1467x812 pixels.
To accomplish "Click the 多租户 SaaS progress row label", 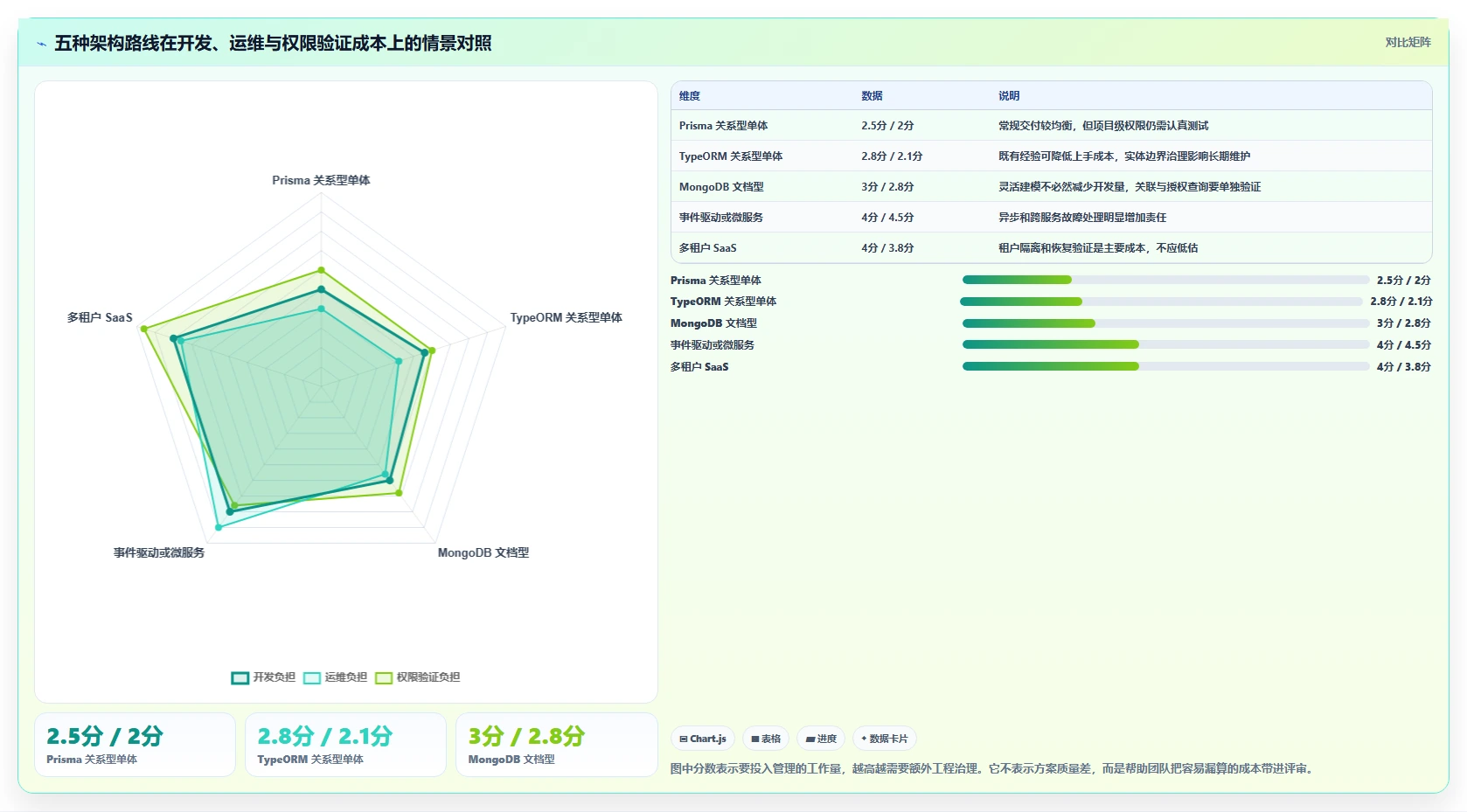I will [699, 367].
